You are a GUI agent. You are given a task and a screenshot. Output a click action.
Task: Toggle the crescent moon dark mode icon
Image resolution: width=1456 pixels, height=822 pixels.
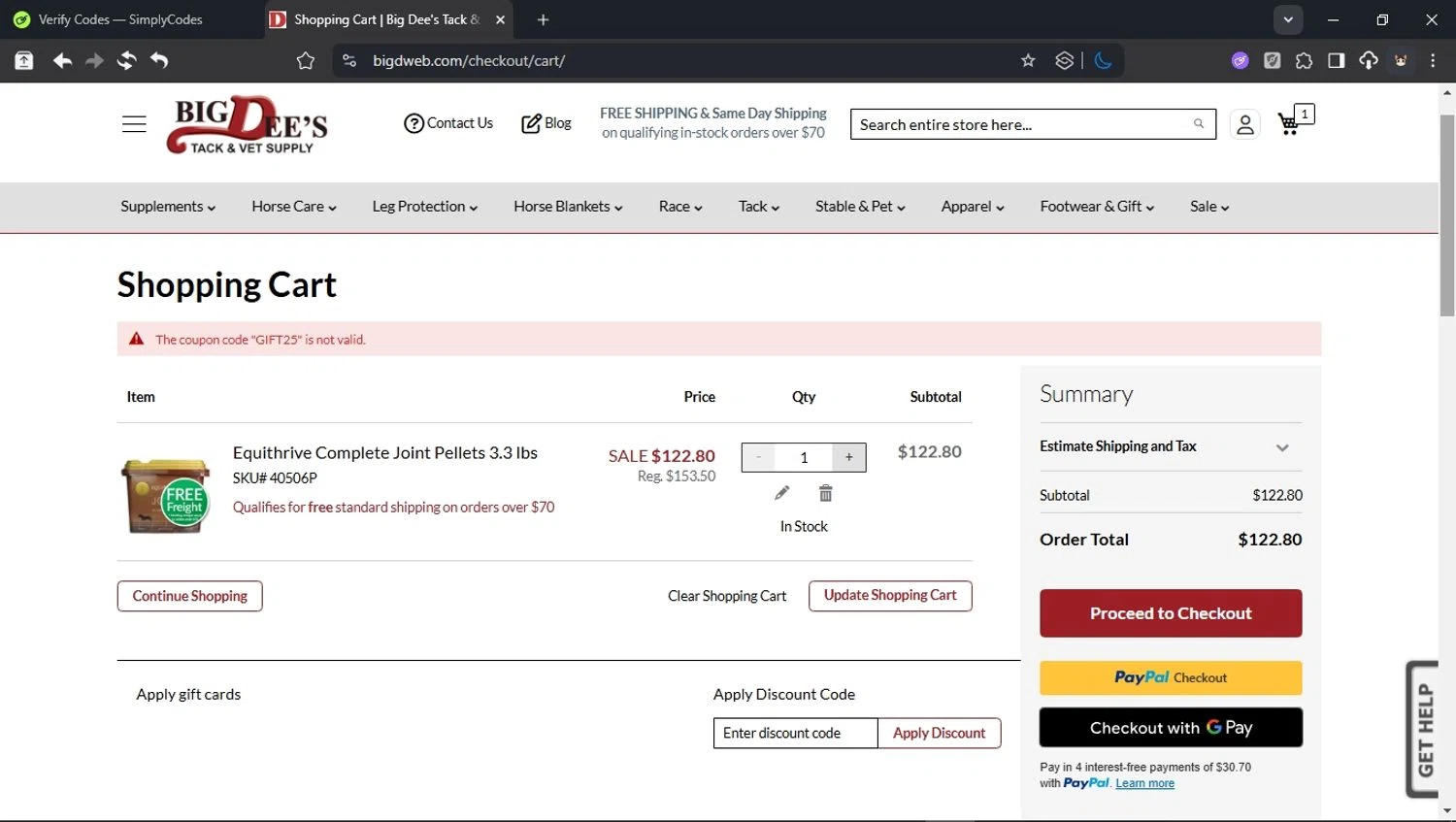[1103, 60]
